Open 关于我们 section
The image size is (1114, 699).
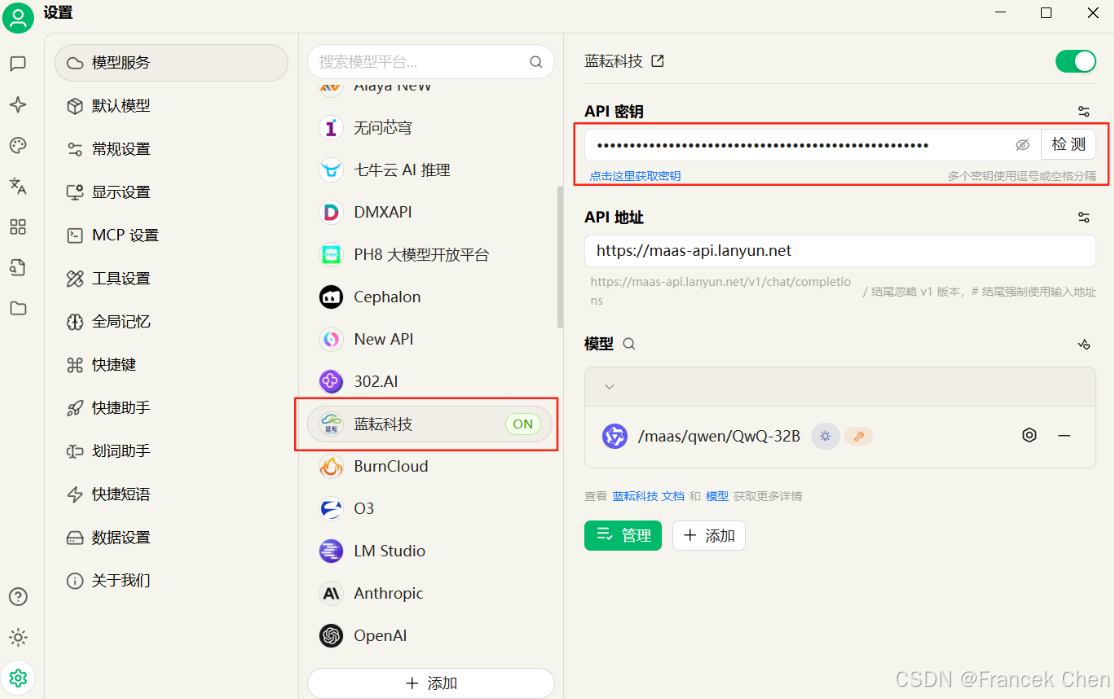point(171,580)
